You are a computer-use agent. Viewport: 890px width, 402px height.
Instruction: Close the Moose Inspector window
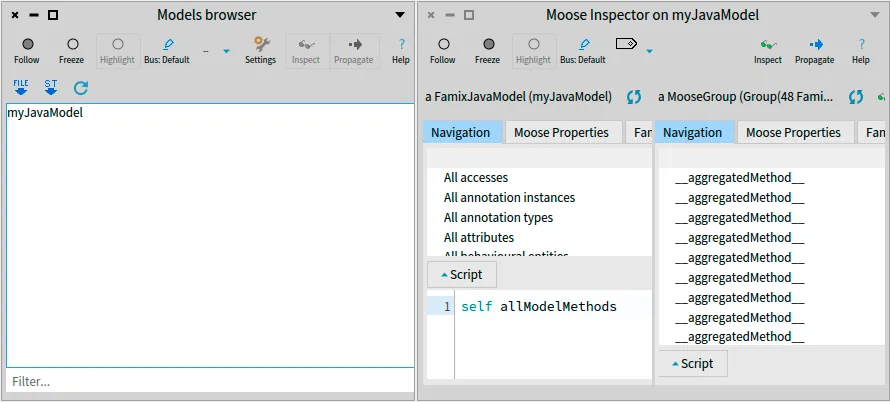pos(431,15)
